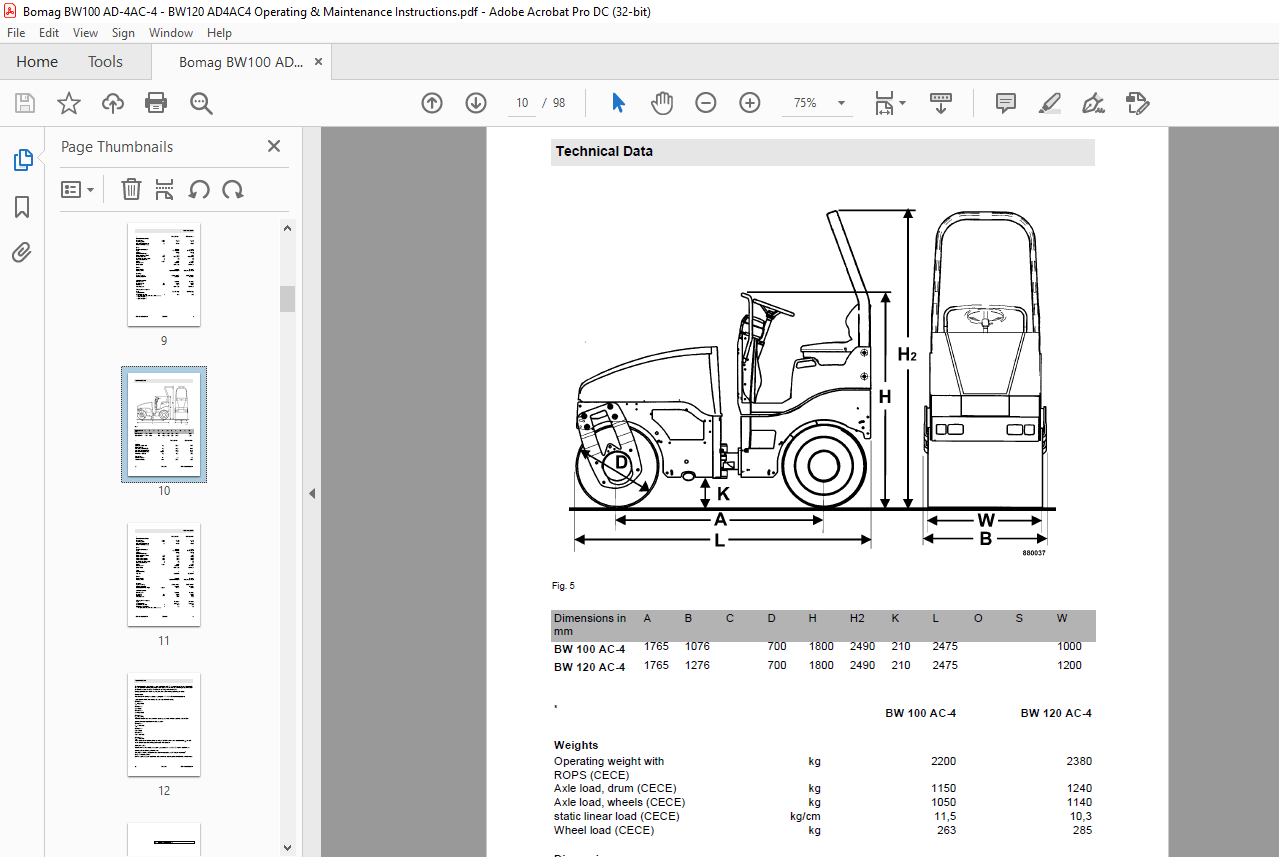Switch to the Tools tab
This screenshot has height=857, width=1279.
pos(105,62)
